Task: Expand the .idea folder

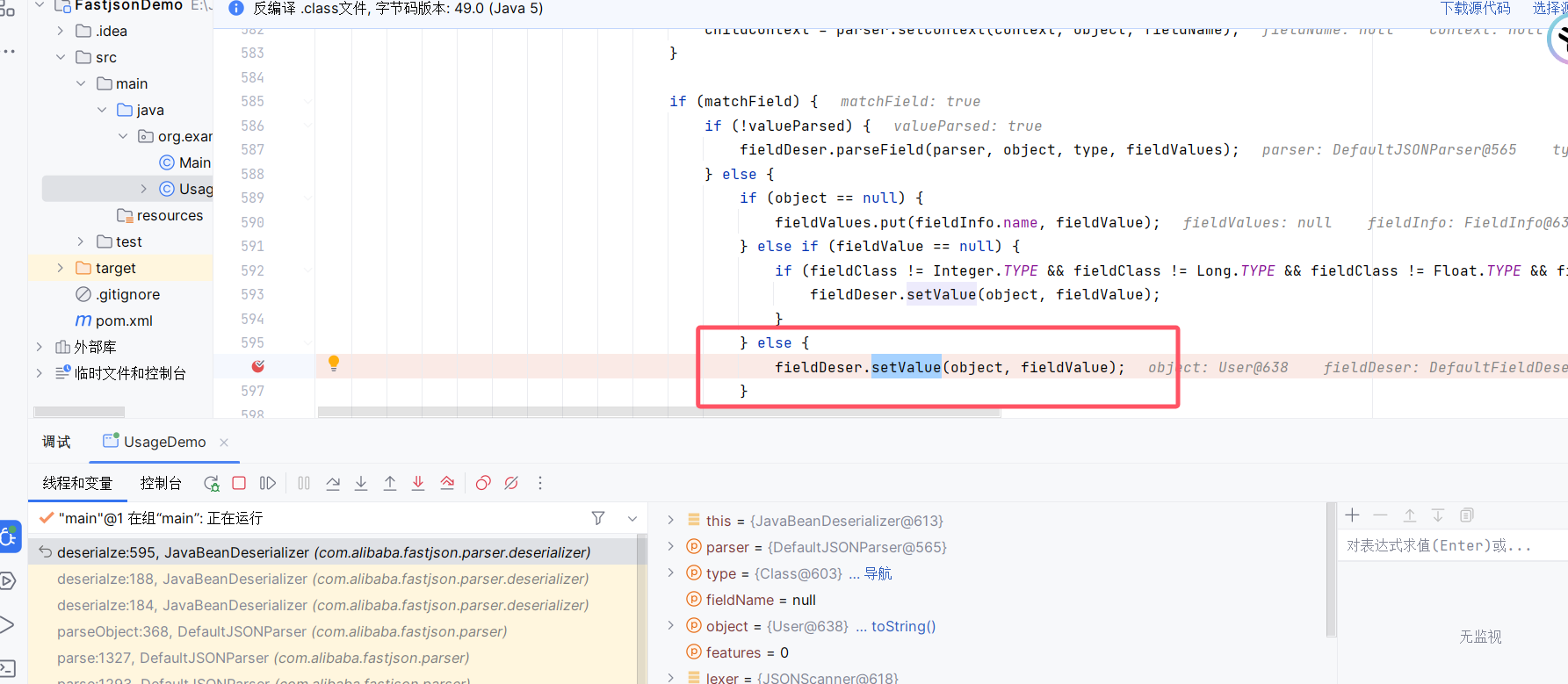Action: click(60, 31)
